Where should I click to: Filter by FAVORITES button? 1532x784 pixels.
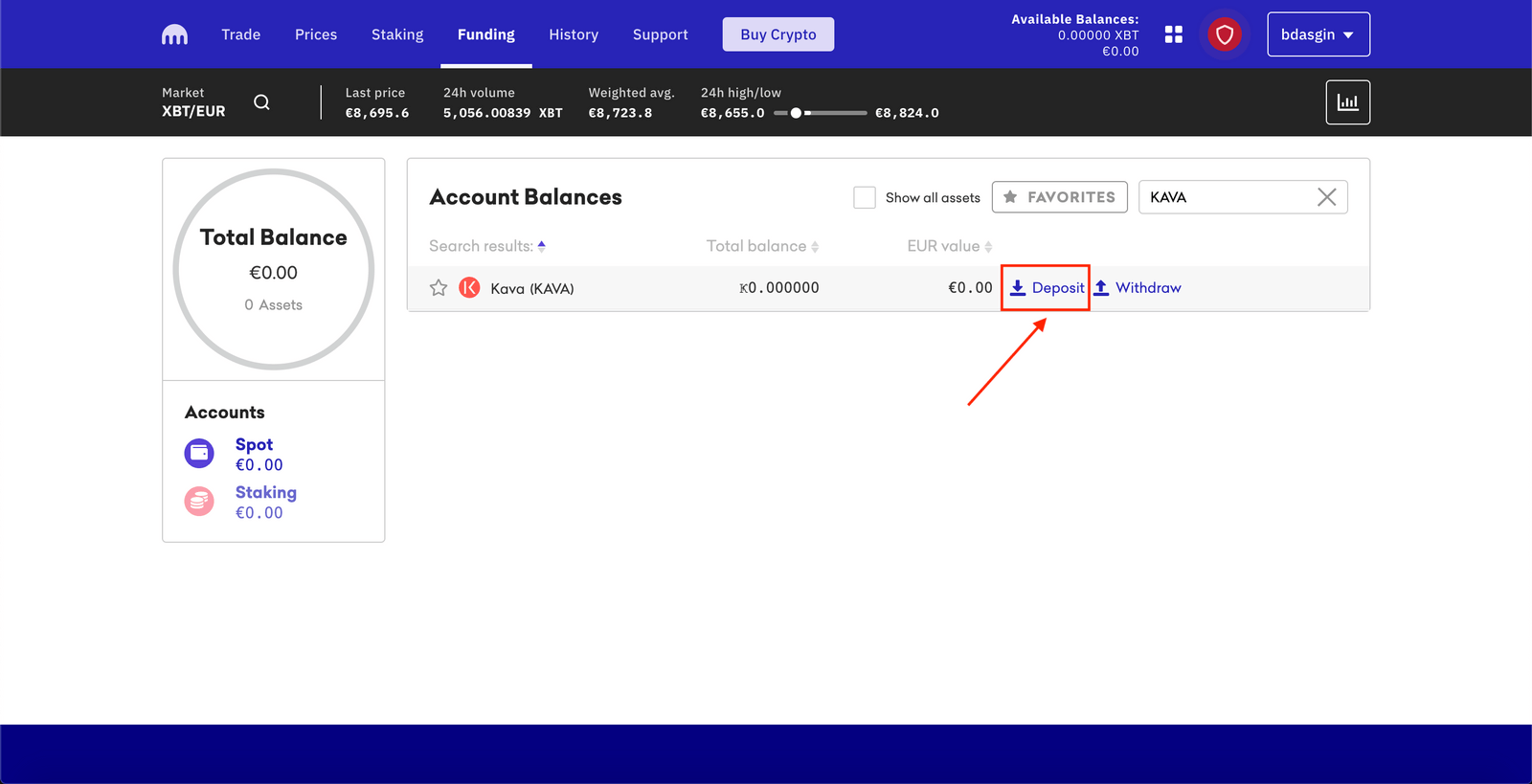click(x=1060, y=197)
